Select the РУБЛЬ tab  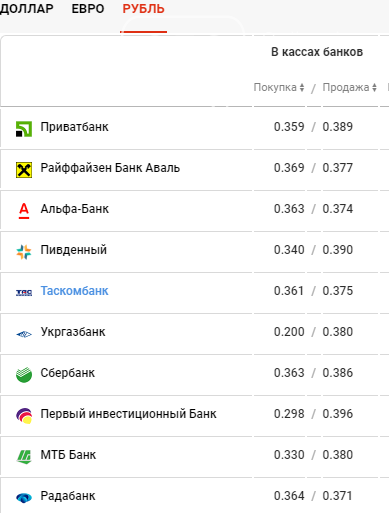[x=143, y=9]
